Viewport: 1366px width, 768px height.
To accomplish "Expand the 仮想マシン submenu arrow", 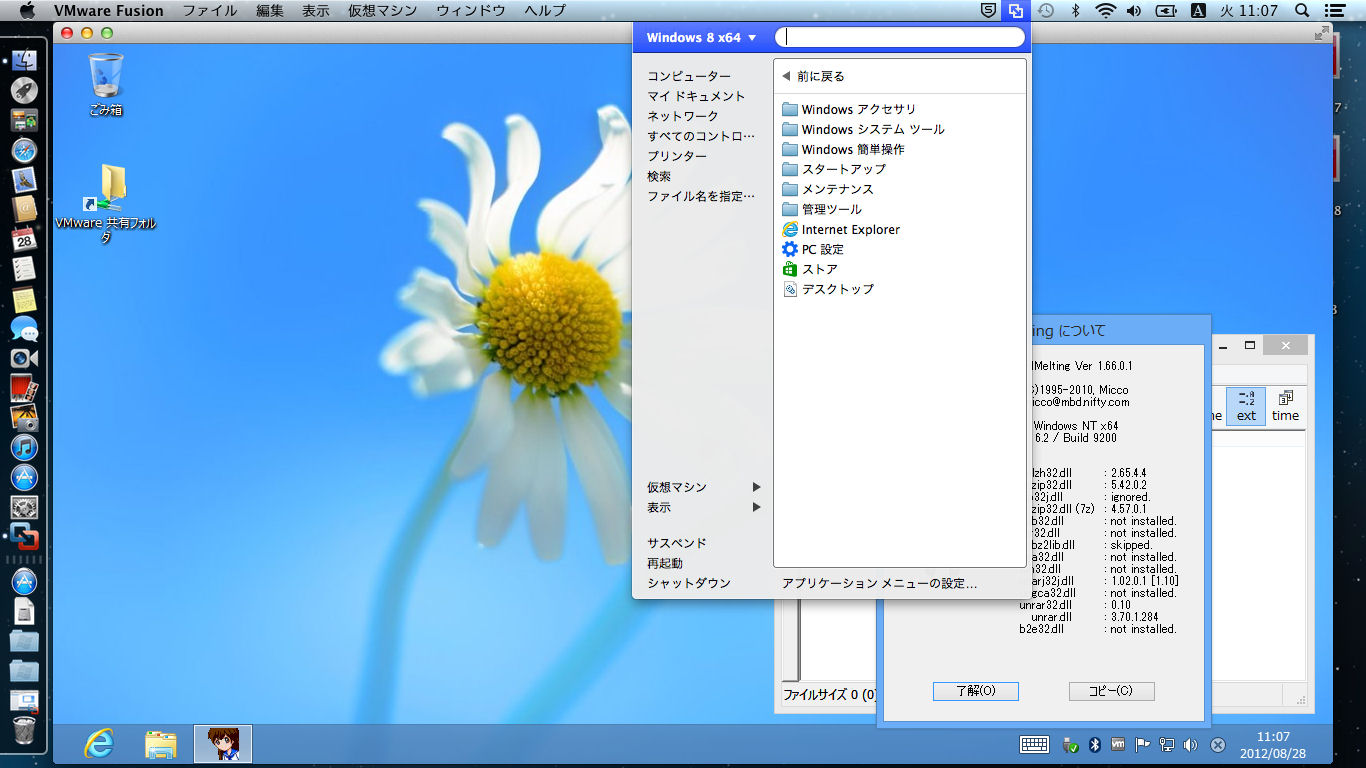I will [757, 487].
